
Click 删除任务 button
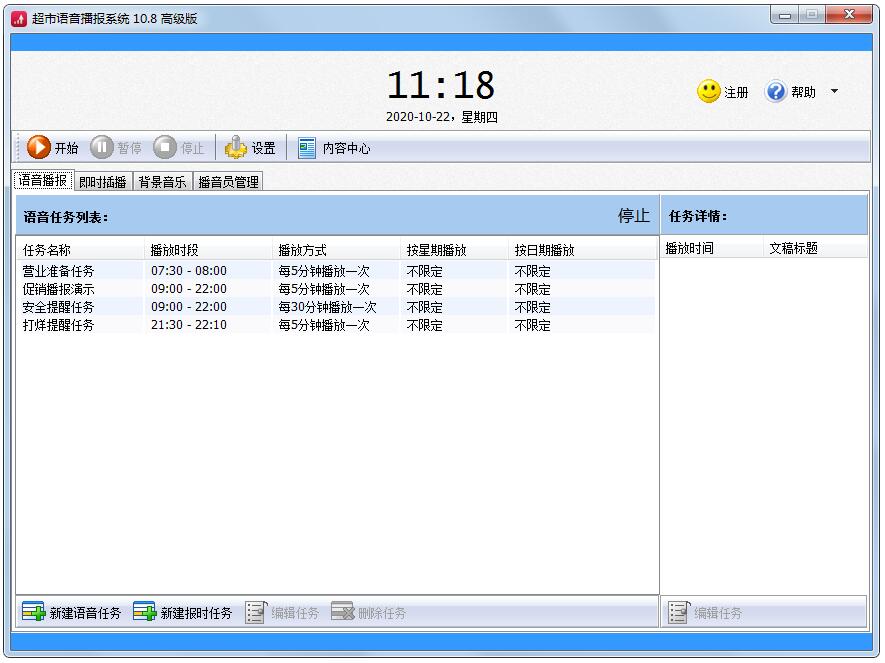(x=368, y=612)
